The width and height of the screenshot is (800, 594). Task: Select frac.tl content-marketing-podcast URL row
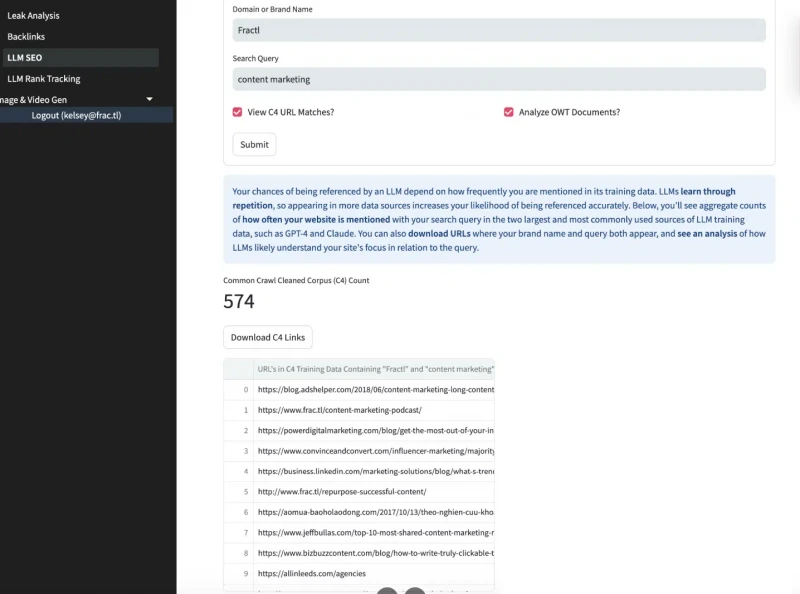tap(374, 410)
